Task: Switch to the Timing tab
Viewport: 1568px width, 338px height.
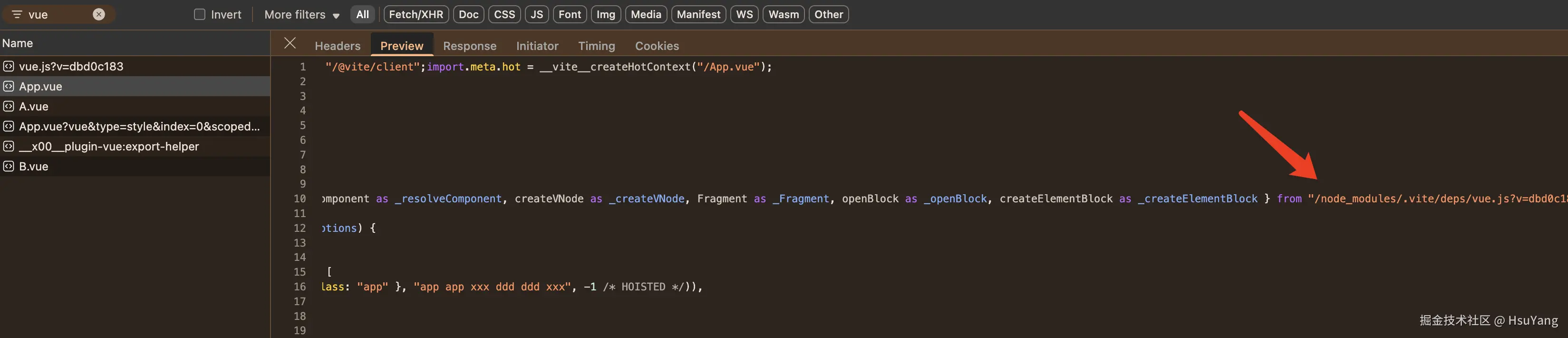Action: pos(597,46)
